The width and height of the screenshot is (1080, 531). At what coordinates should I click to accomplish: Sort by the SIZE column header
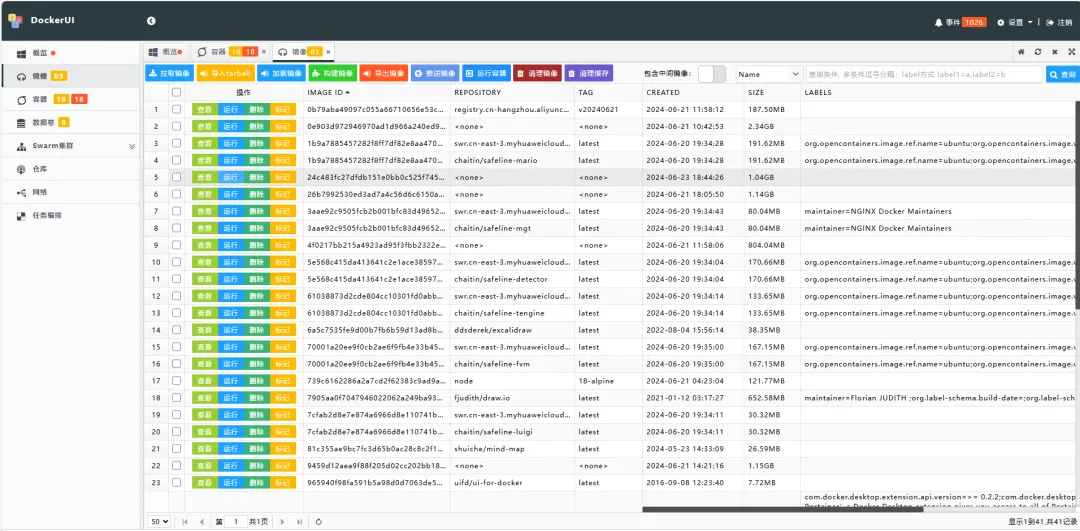click(772, 92)
